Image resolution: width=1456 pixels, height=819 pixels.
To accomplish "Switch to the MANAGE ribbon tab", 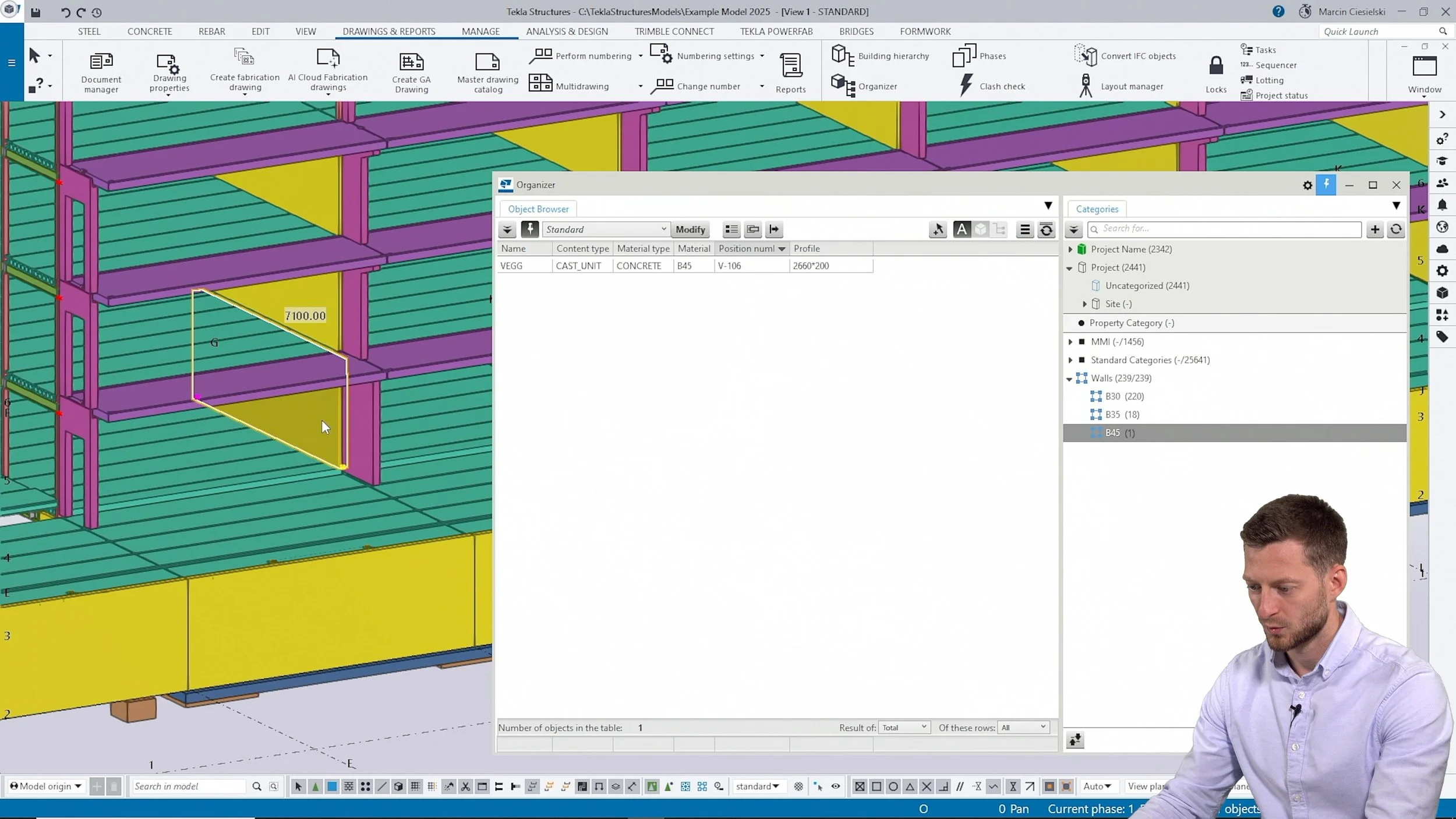I will click(x=480, y=31).
